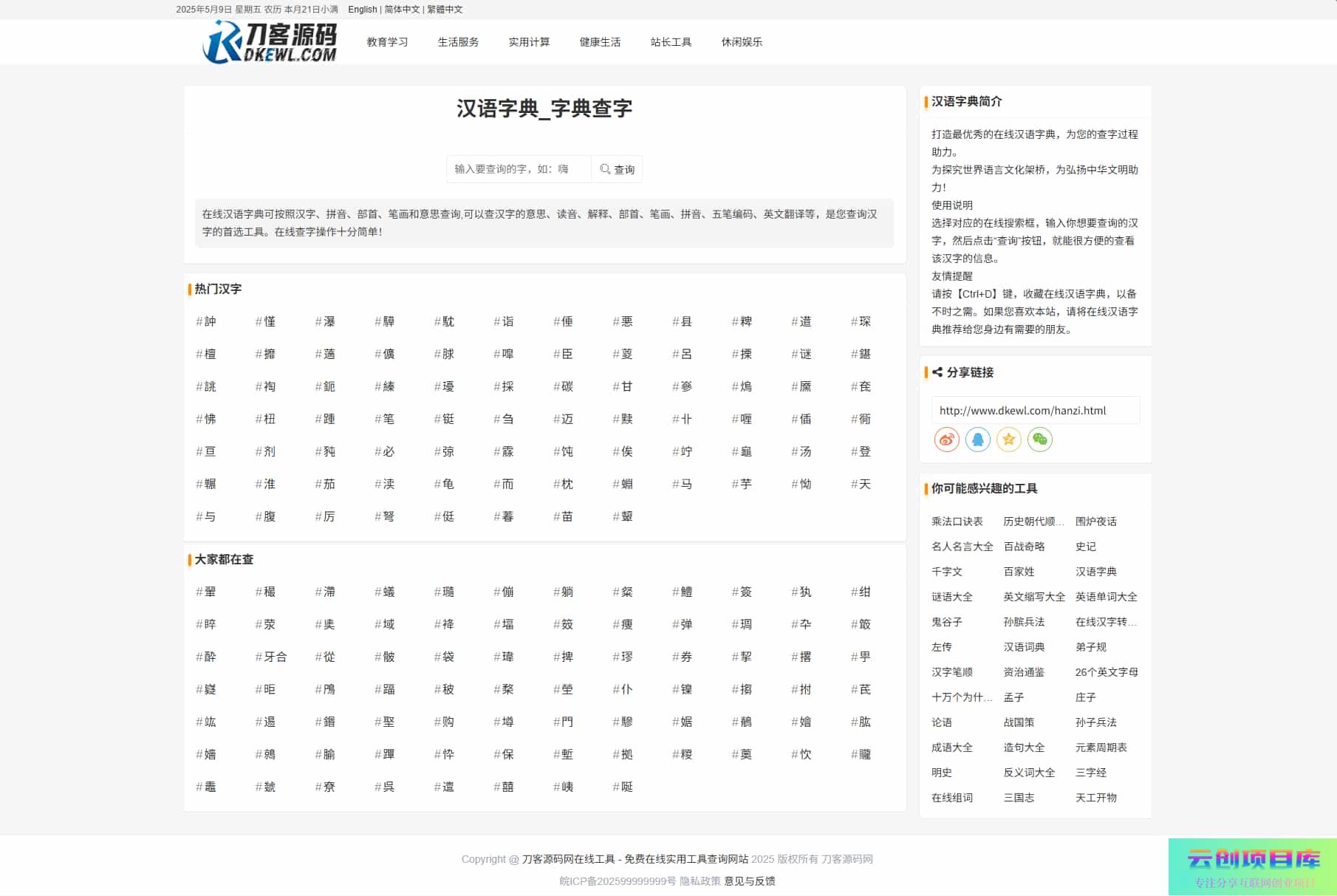Click the 刀客源码 DKEWL.COM logo
The width and height of the screenshot is (1337, 896).
click(x=270, y=42)
